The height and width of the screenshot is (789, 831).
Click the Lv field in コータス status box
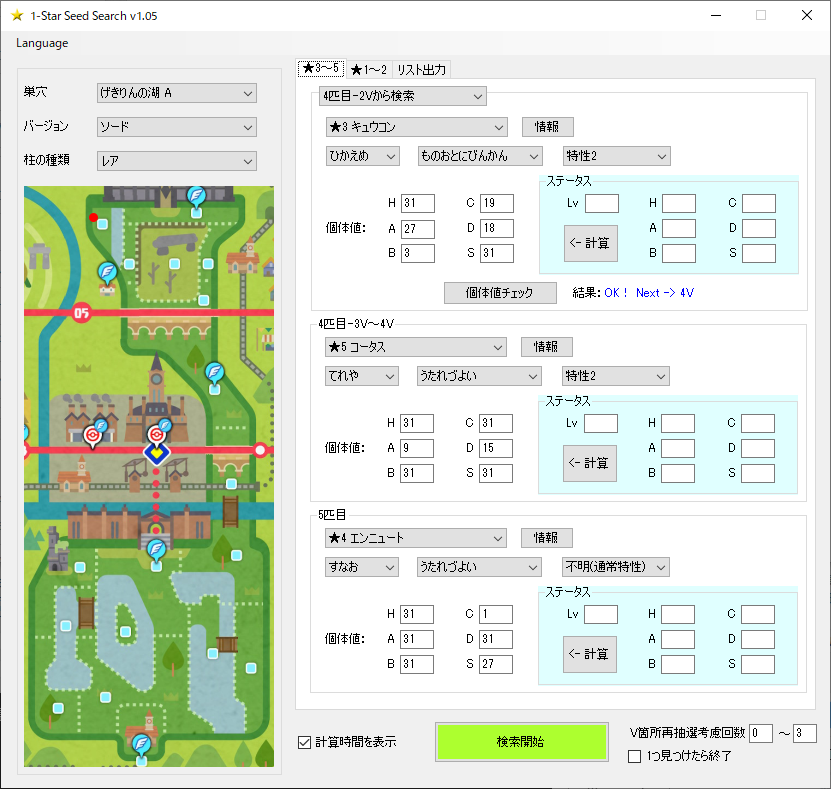pyautogui.click(x=601, y=423)
